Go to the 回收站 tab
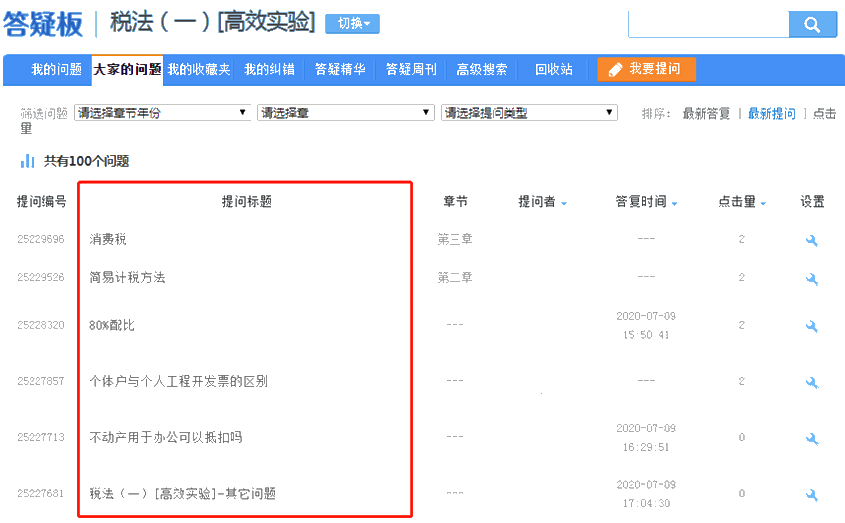 click(553, 70)
